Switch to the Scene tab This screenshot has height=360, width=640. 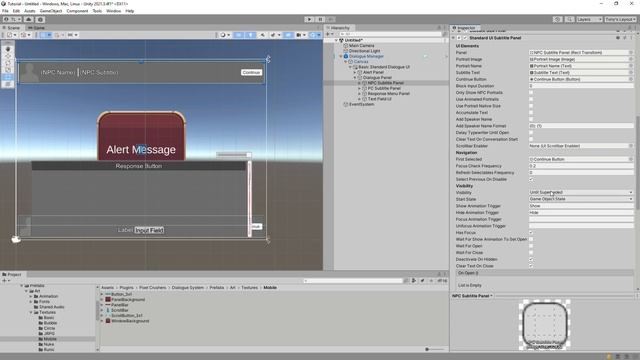(12, 28)
